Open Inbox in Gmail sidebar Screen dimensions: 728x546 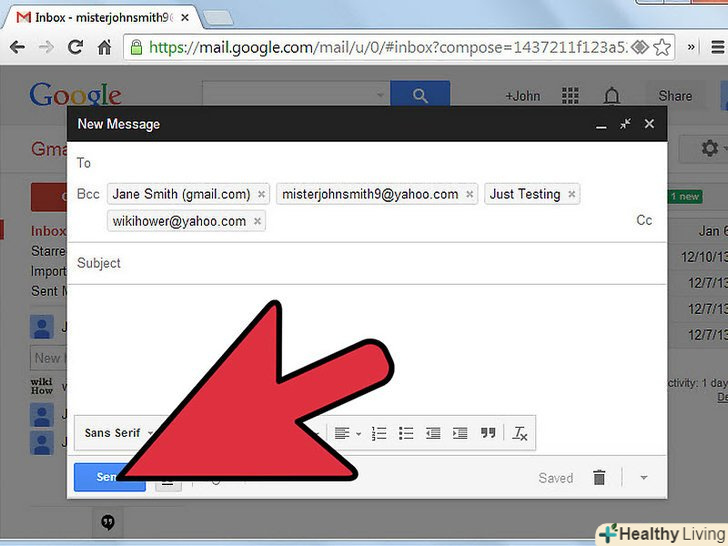[48, 231]
